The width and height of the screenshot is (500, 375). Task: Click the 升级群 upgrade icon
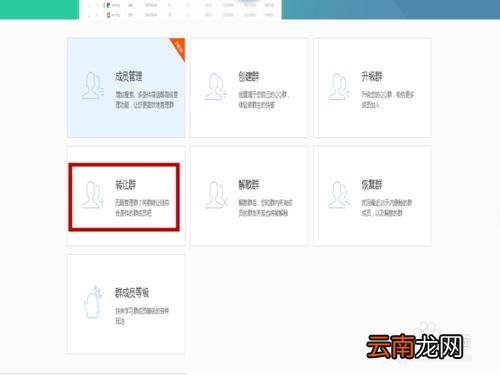(x=339, y=86)
